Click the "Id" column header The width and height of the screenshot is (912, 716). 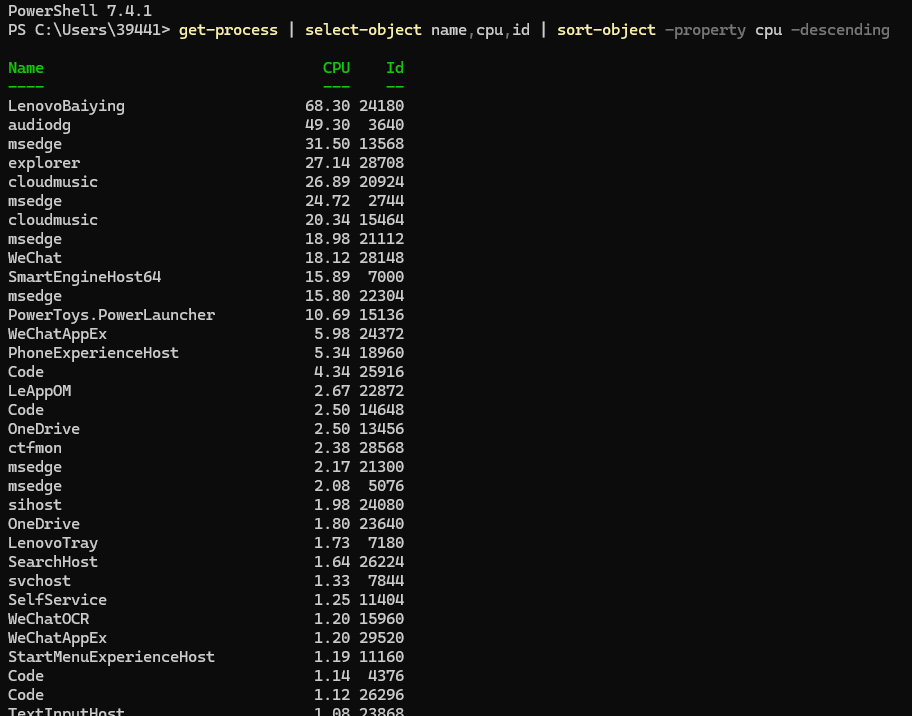395,68
